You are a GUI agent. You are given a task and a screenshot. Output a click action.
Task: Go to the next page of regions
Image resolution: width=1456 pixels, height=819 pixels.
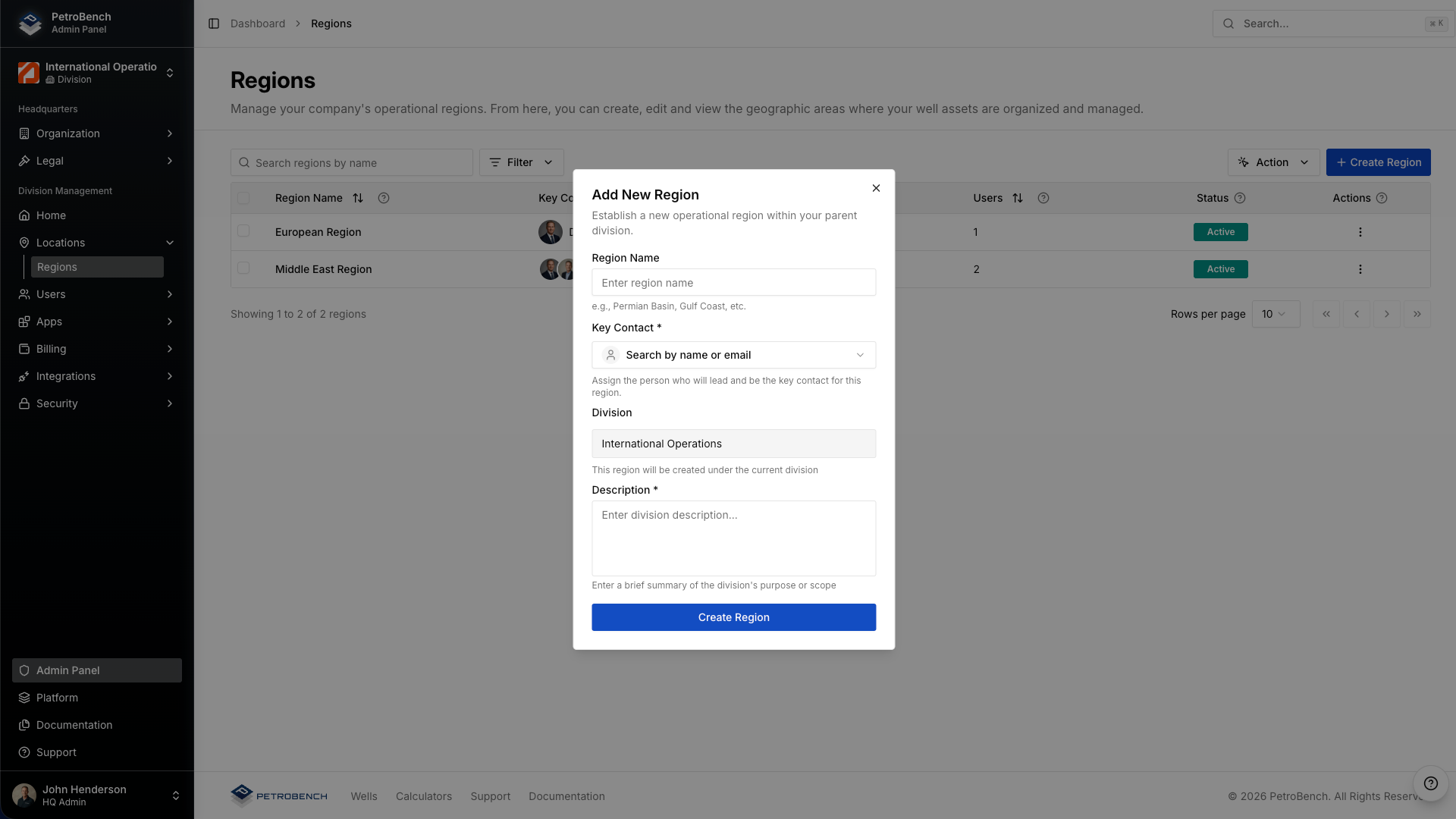(1387, 314)
